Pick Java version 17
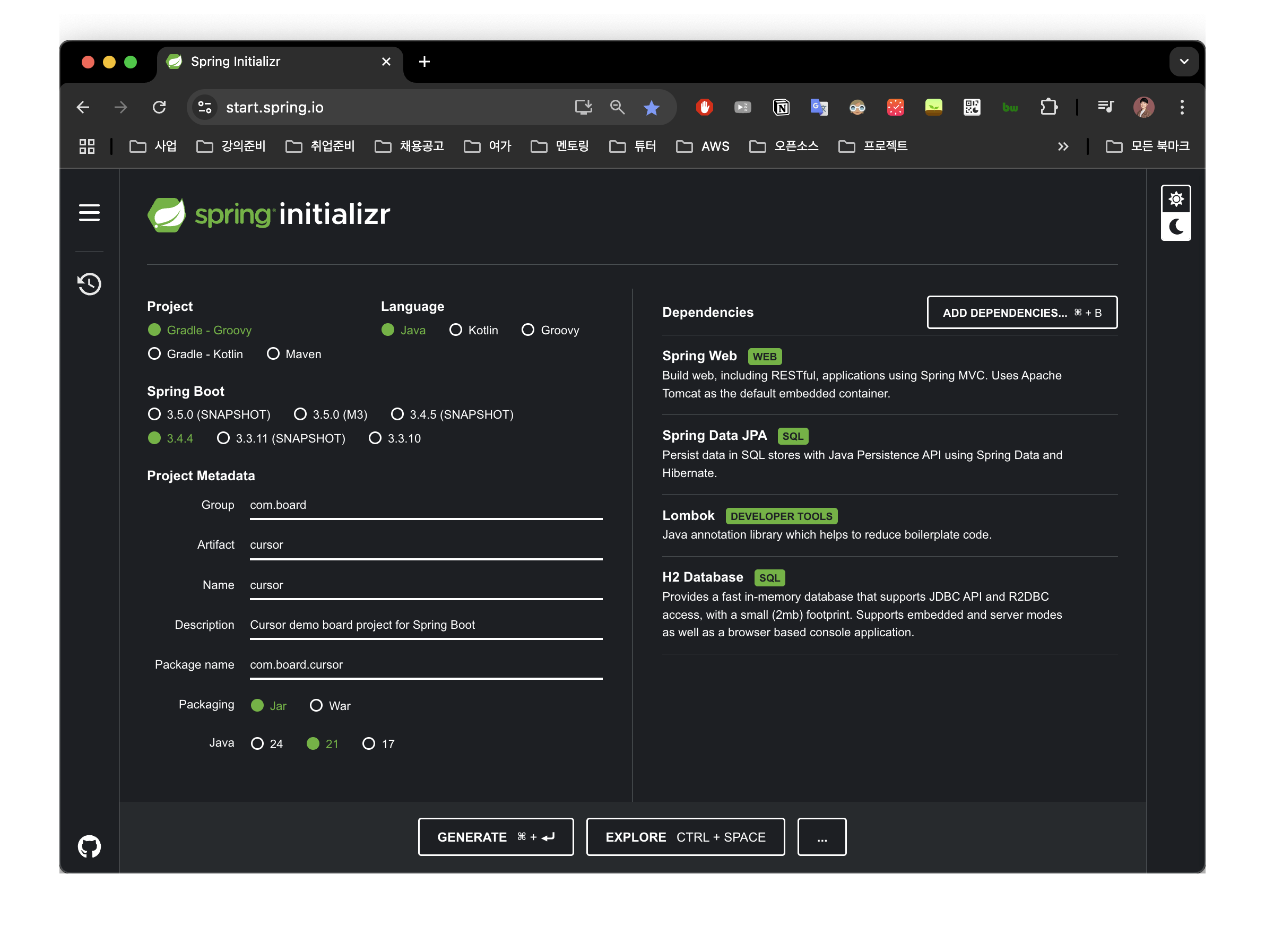The width and height of the screenshot is (1265, 952). pyautogui.click(x=369, y=743)
